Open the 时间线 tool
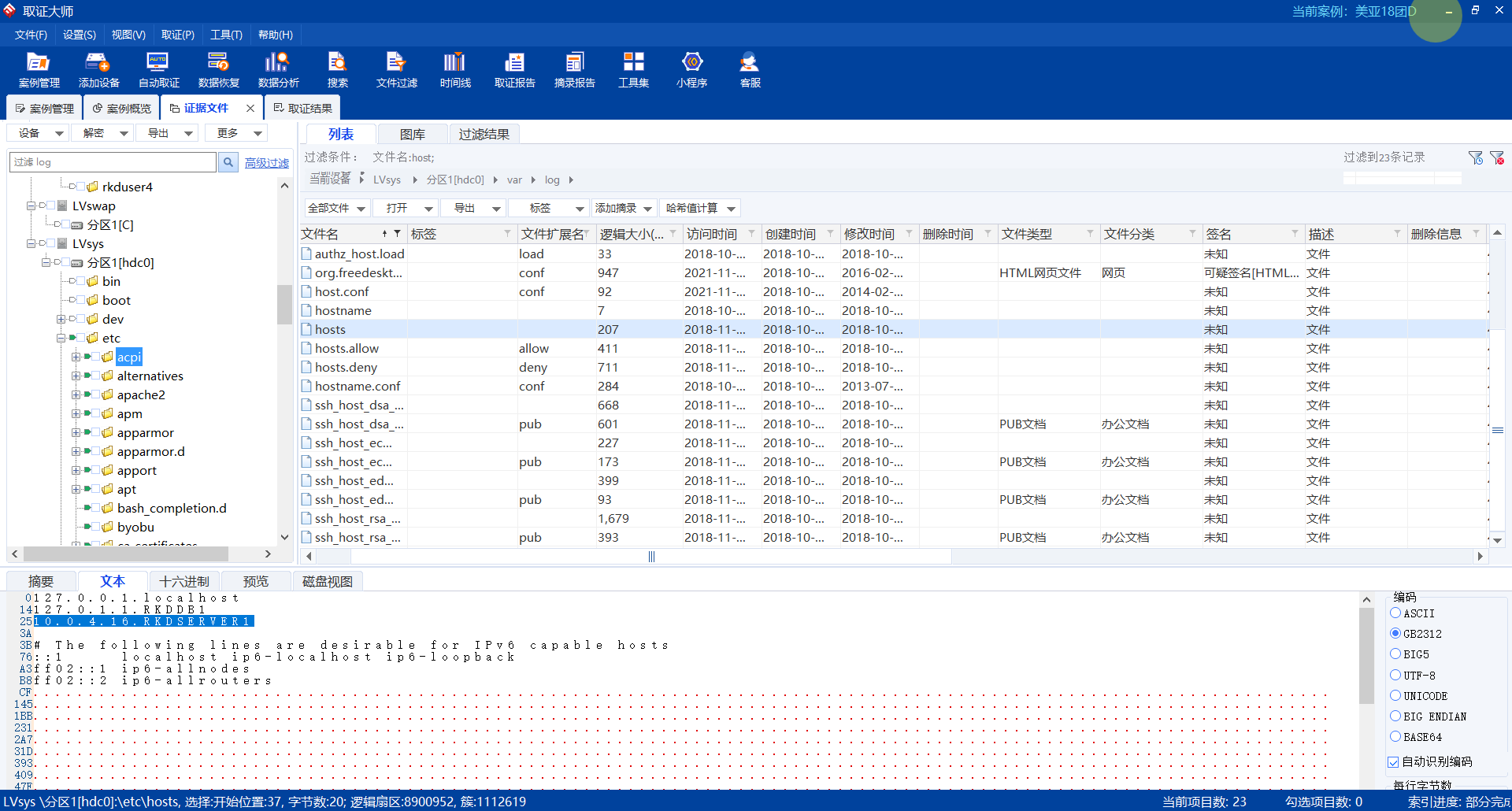The height and width of the screenshot is (811, 1512). (455, 69)
